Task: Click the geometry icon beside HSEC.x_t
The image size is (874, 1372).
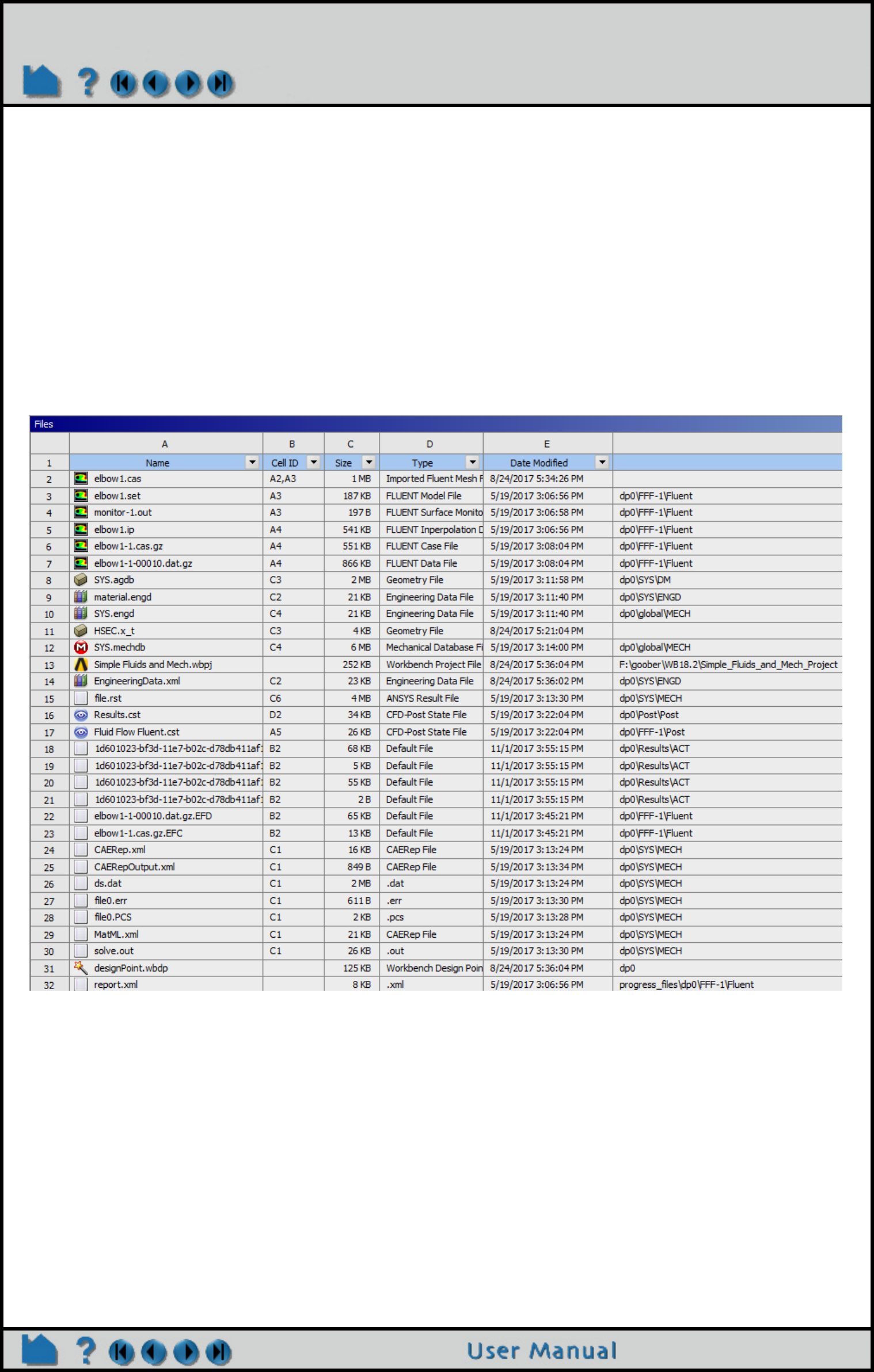Action: (x=81, y=631)
